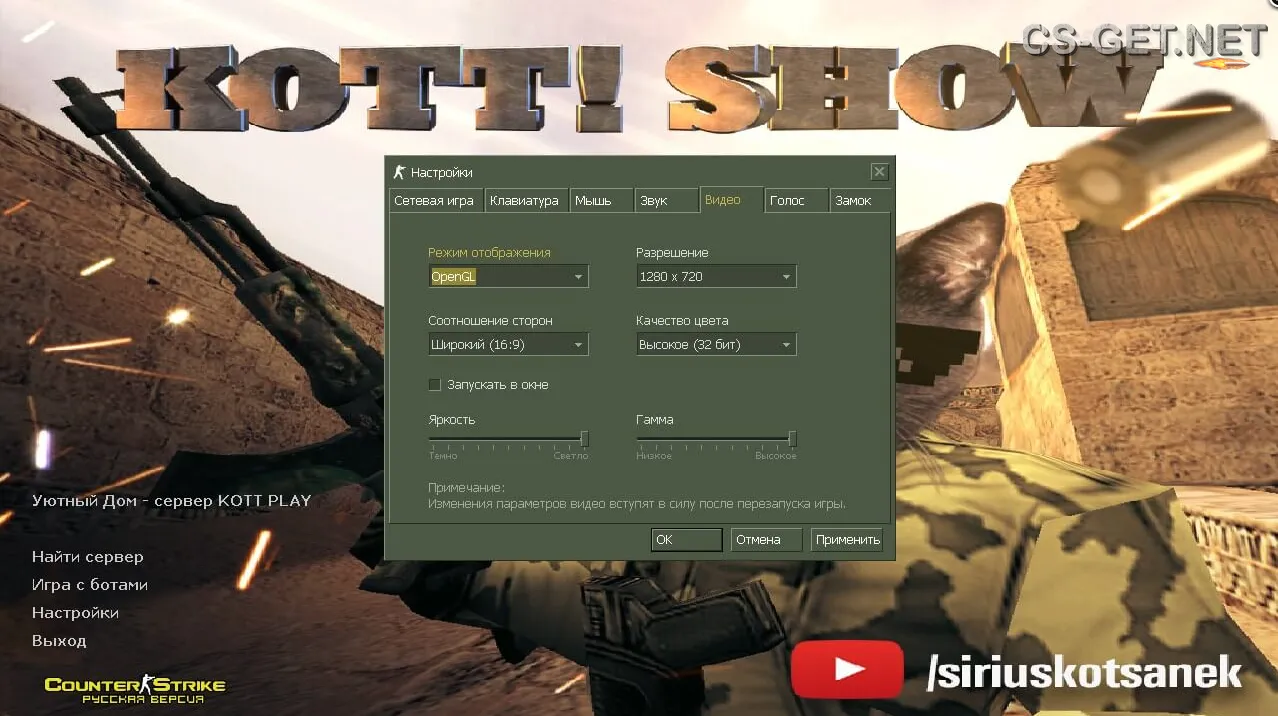Click the Низкое label under the gamma slider

click(x=654, y=456)
